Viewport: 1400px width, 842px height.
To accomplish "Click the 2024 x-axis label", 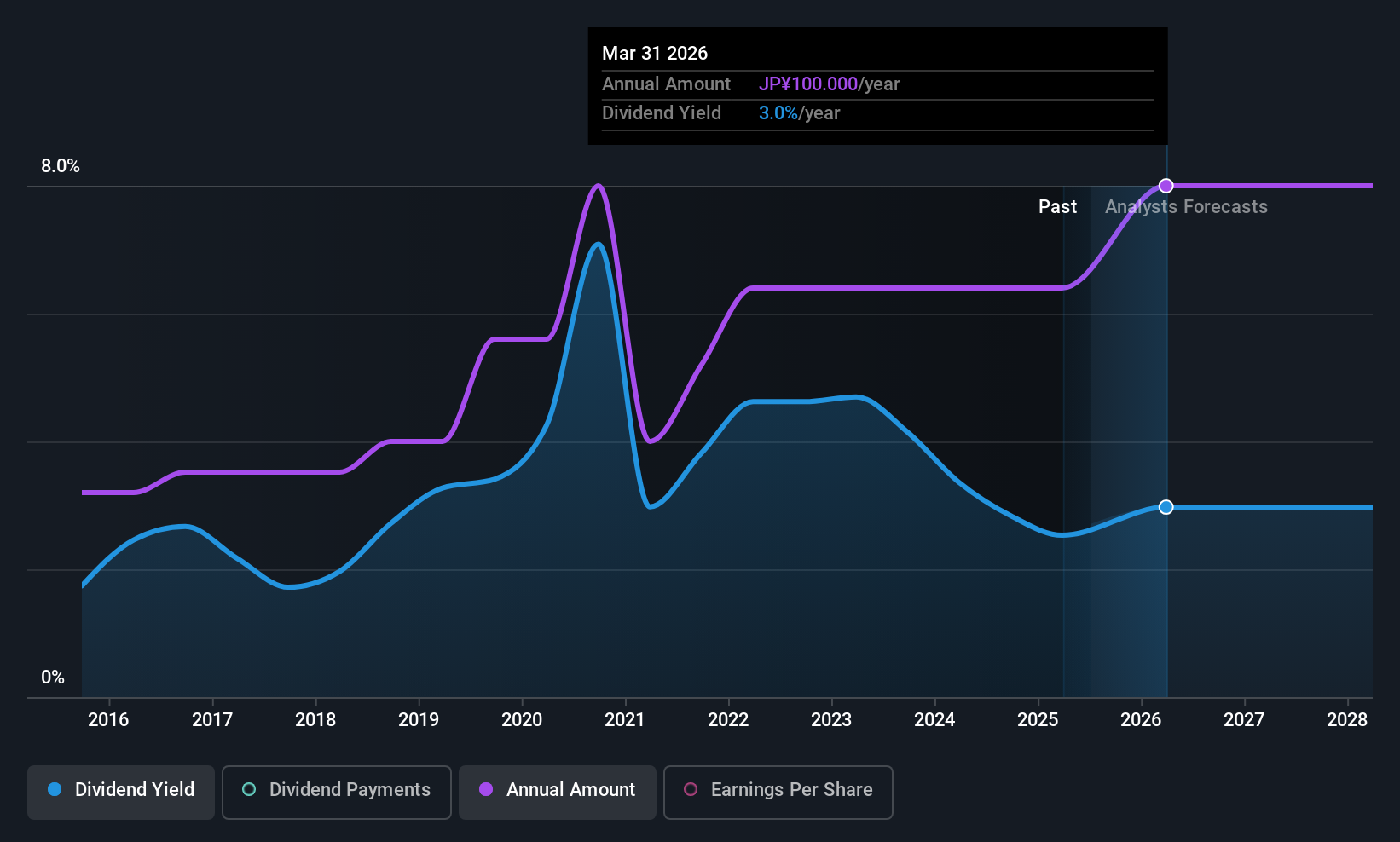I will coord(934,720).
